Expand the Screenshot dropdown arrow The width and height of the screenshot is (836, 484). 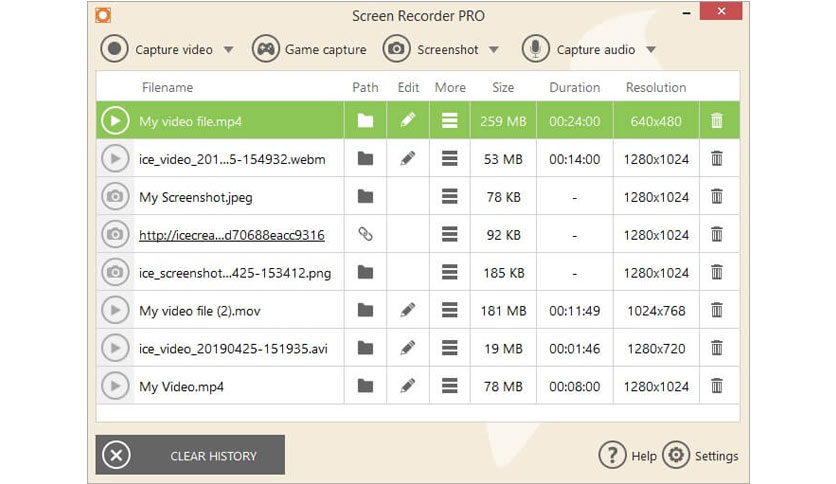coord(494,50)
